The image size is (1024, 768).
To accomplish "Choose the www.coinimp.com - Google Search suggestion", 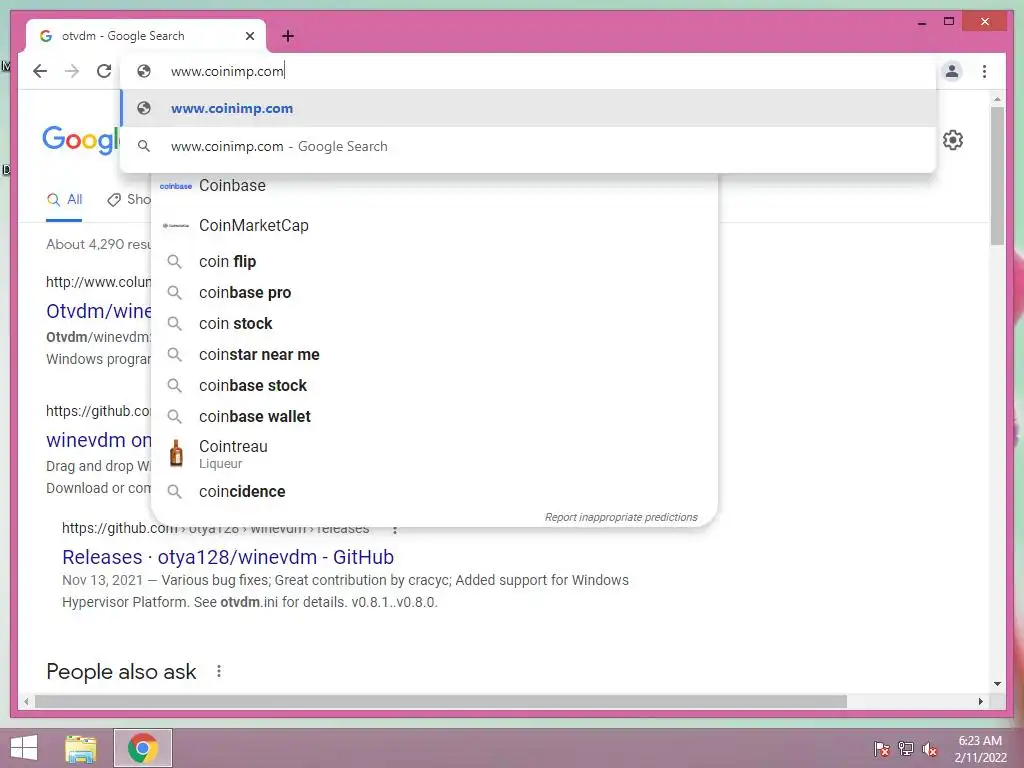I will (528, 146).
